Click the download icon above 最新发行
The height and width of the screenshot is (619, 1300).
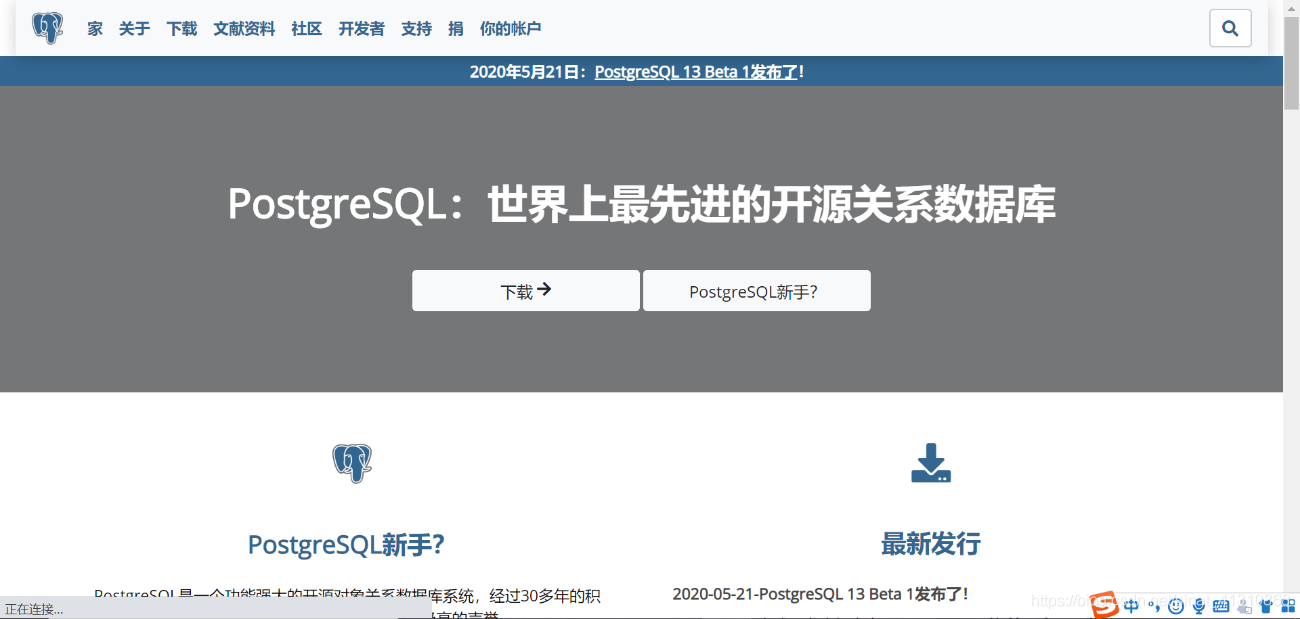click(x=930, y=463)
